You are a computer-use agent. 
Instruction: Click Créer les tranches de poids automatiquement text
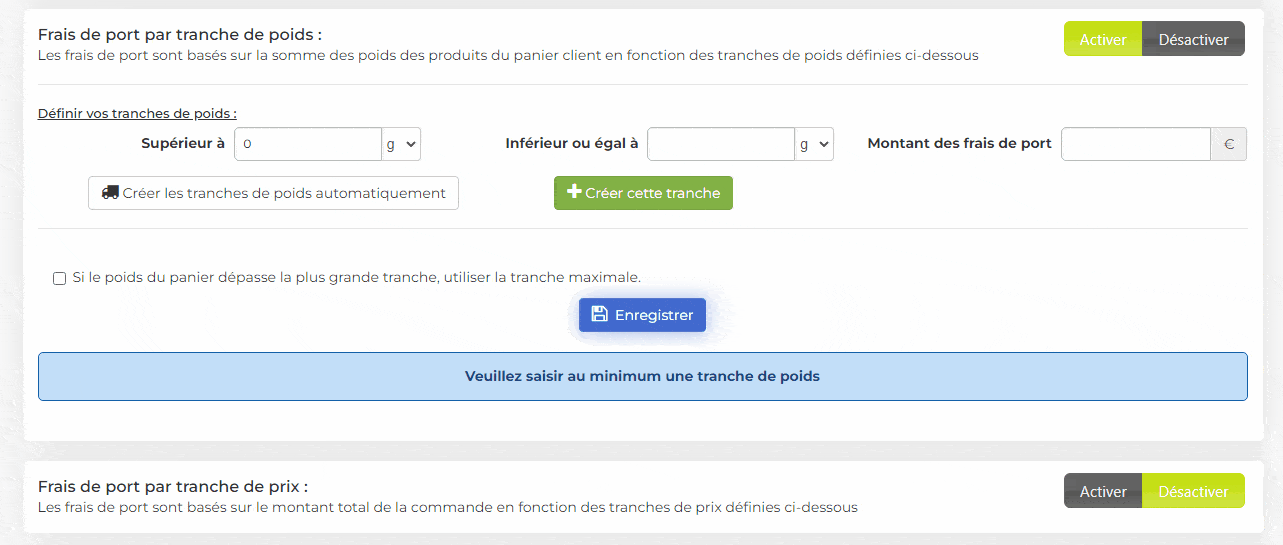[x=284, y=193]
